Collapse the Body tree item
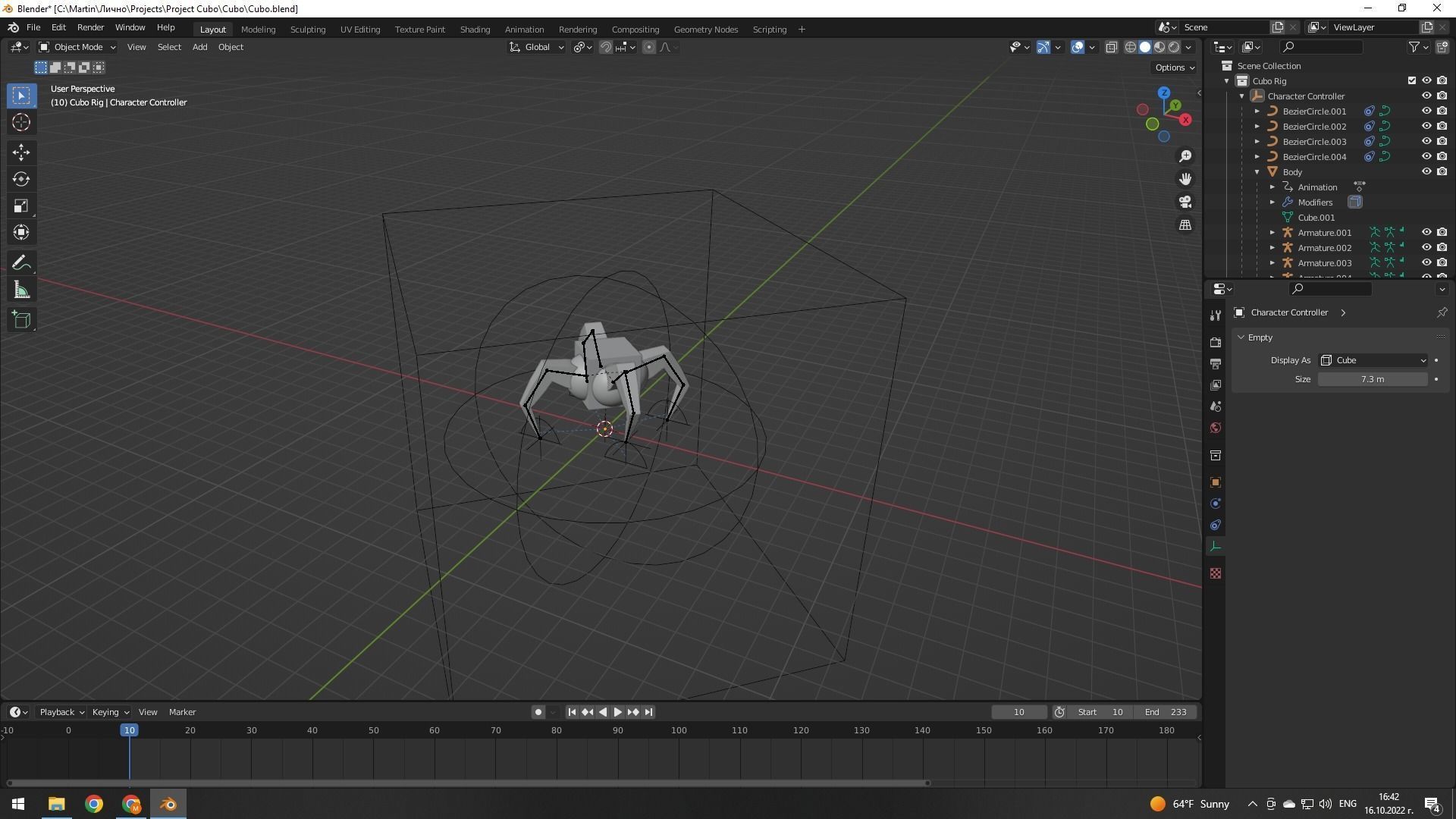 (1257, 172)
